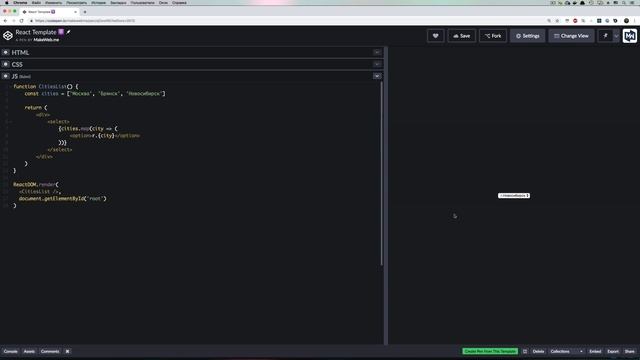Open Change View menu
The width and height of the screenshot is (640, 360).
571,36
